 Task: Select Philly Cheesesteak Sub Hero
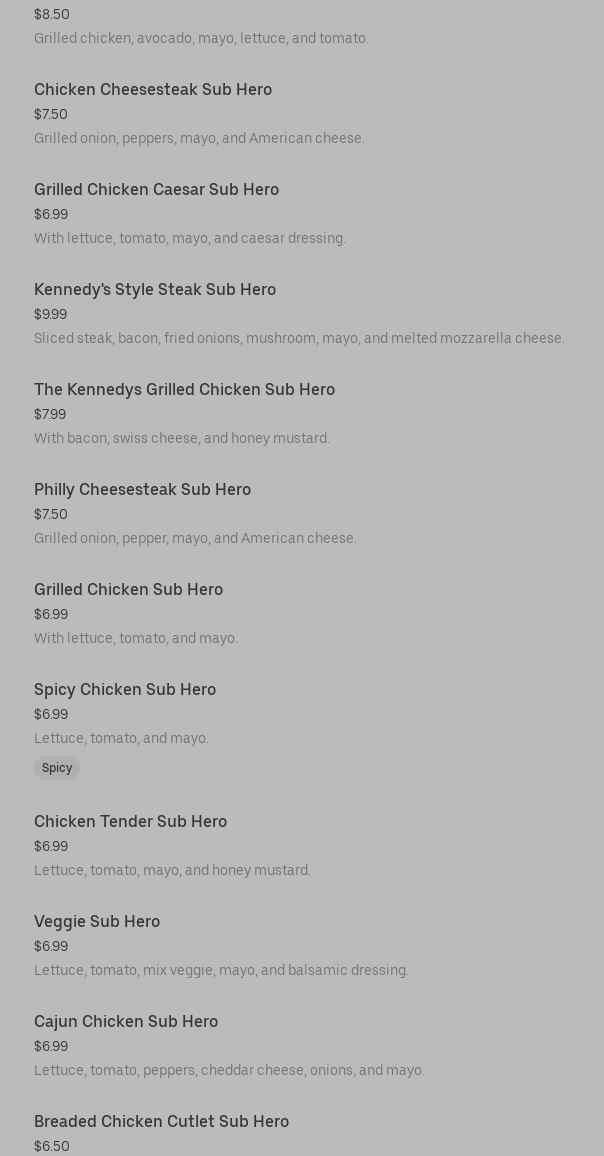coord(142,490)
